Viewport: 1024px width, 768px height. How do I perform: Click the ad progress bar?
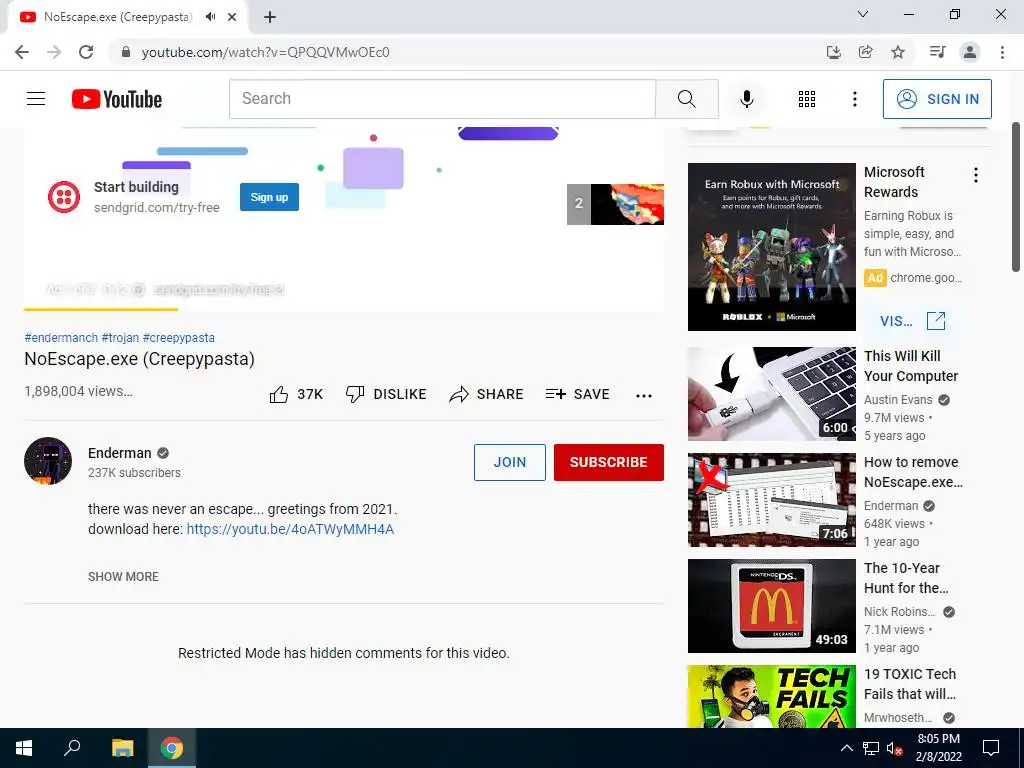[344, 309]
